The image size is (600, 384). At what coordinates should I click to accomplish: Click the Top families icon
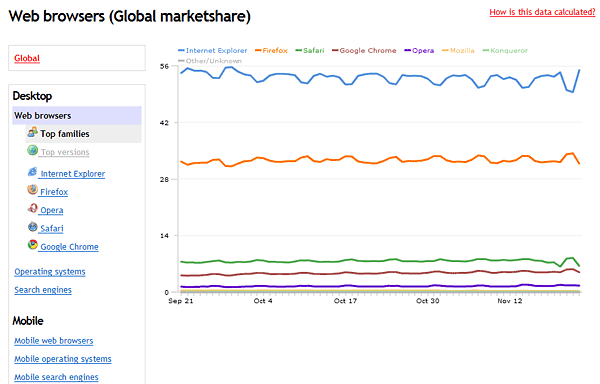pos(33,132)
